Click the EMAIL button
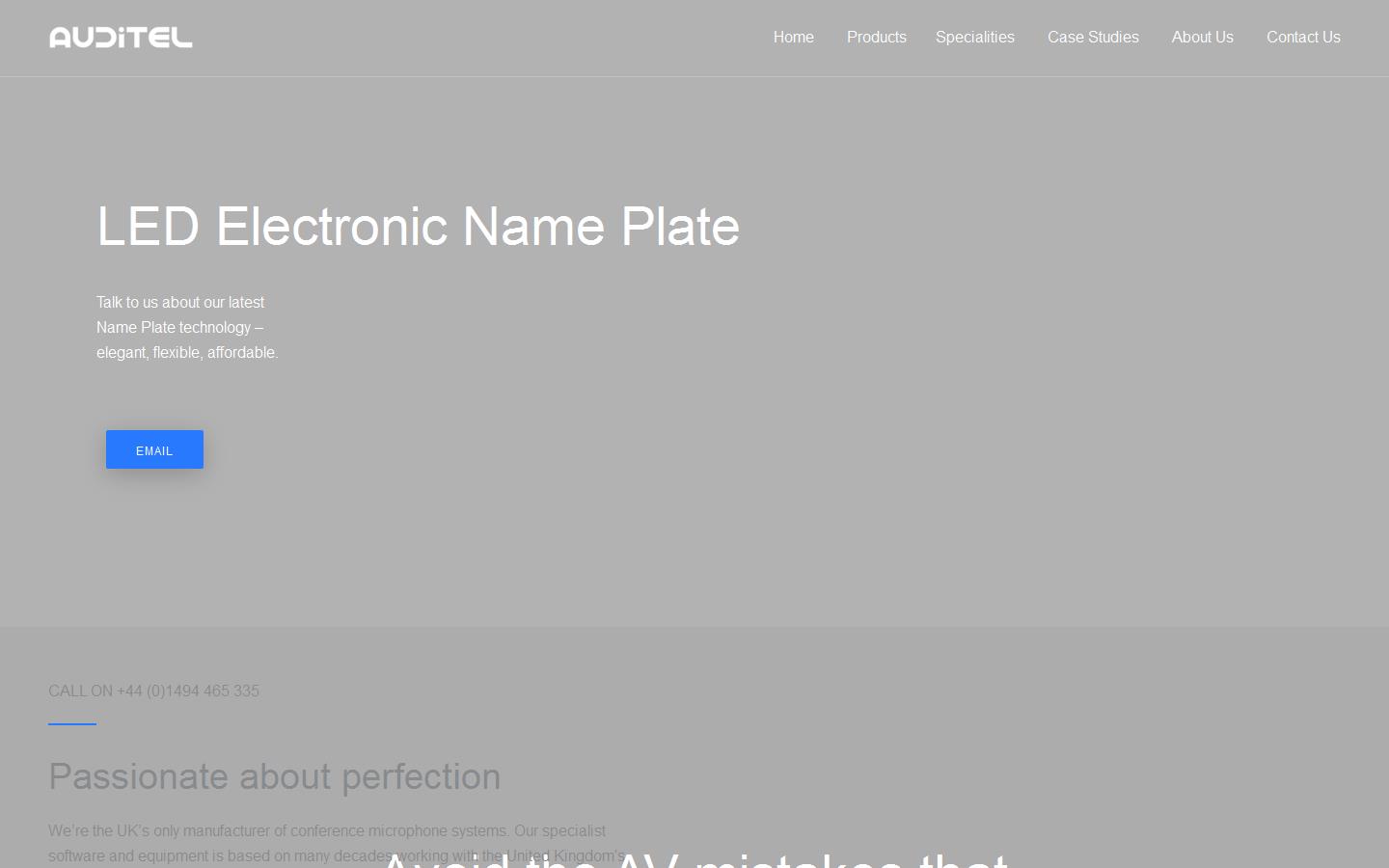 (154, 449)
